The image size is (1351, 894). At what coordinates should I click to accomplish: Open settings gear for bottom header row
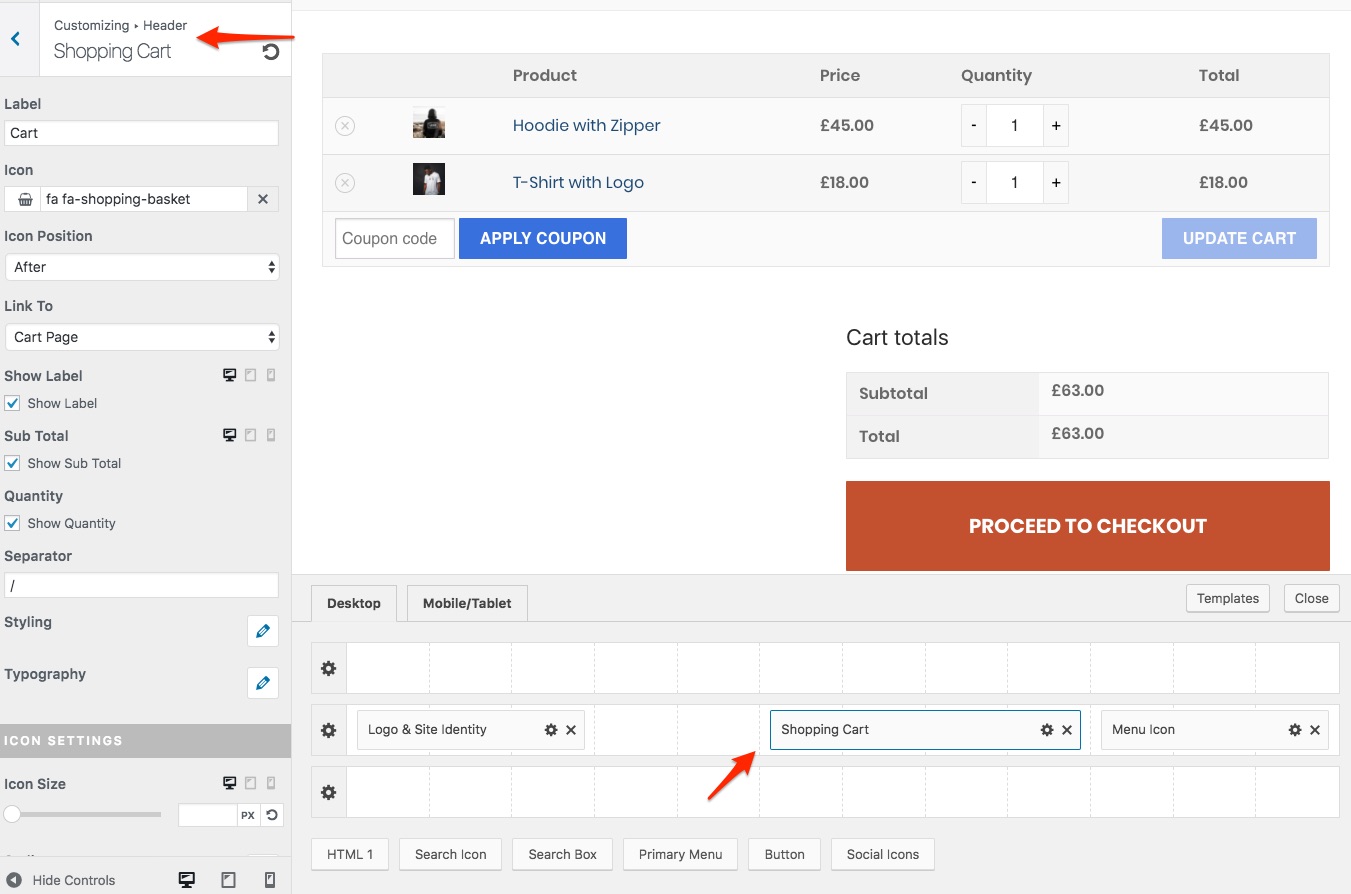[328, 792]
